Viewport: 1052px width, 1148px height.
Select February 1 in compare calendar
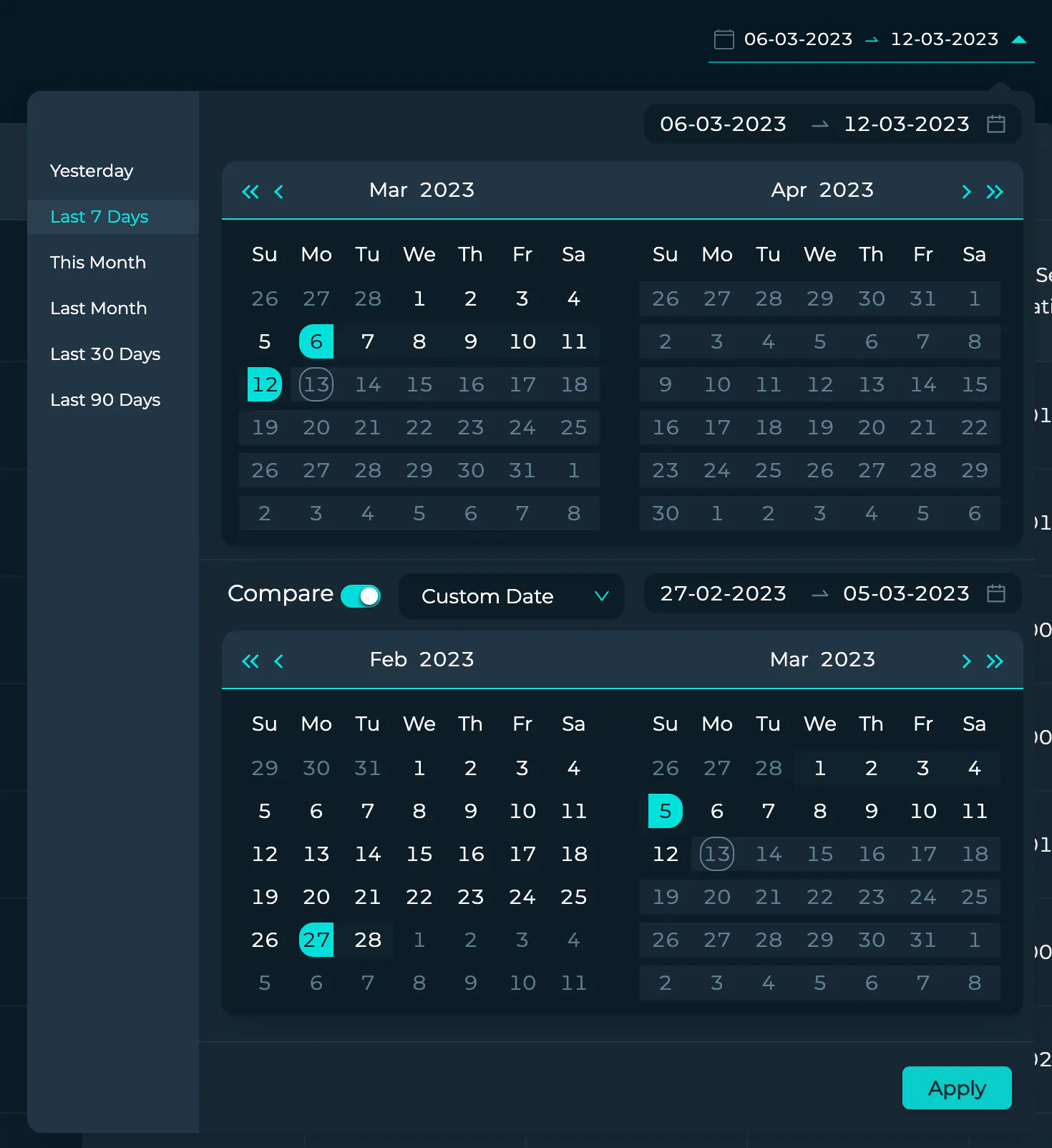[419, 768]
